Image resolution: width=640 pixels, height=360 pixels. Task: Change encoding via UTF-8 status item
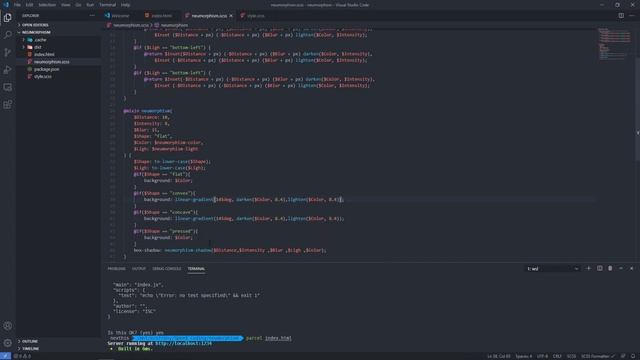pos(542,356)
